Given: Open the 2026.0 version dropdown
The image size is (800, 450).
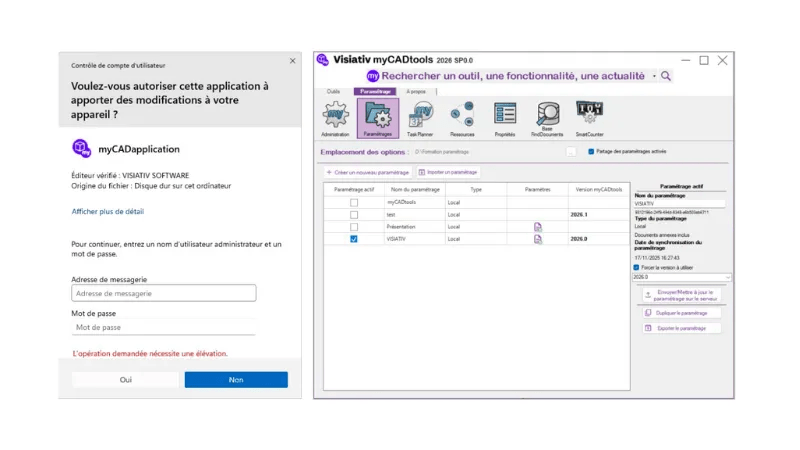Looking at the screenshot, I should (682, 277).
